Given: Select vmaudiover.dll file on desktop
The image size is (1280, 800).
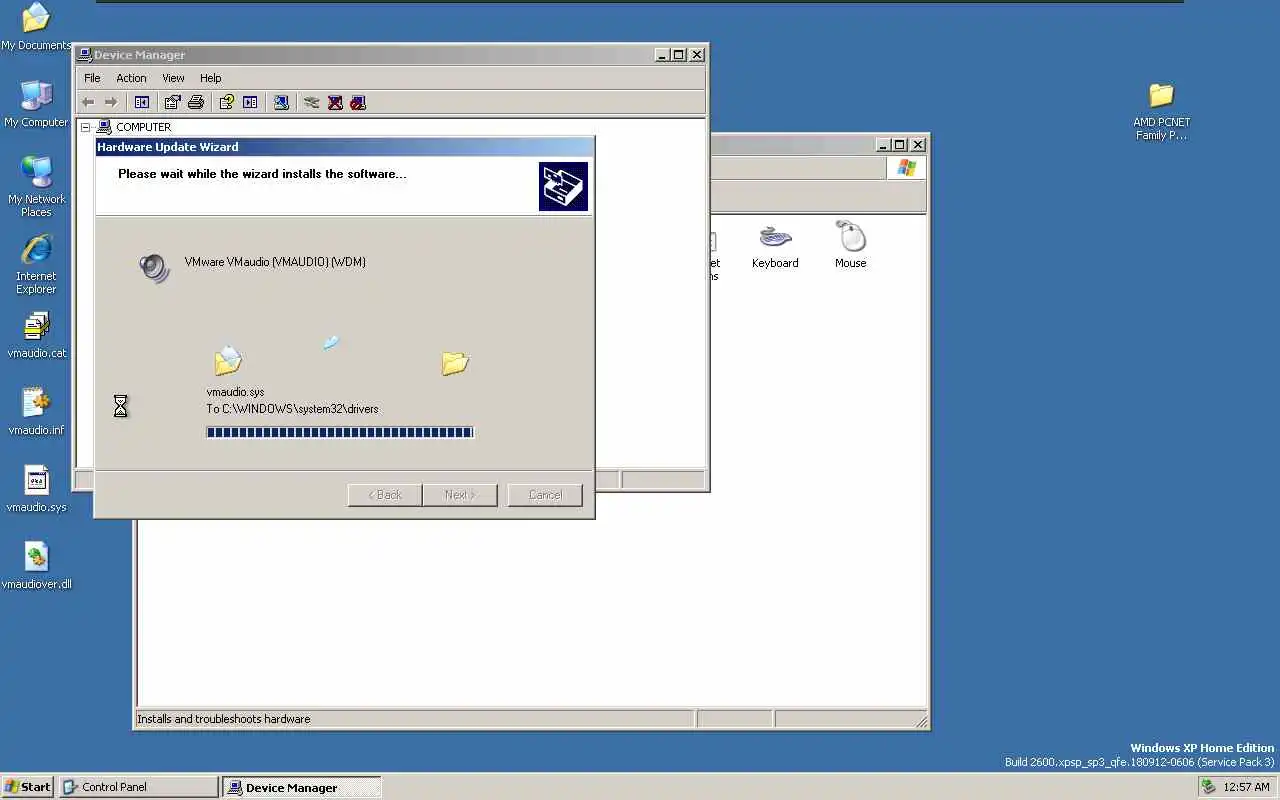Looking at the screenshot, I should 36,566.
